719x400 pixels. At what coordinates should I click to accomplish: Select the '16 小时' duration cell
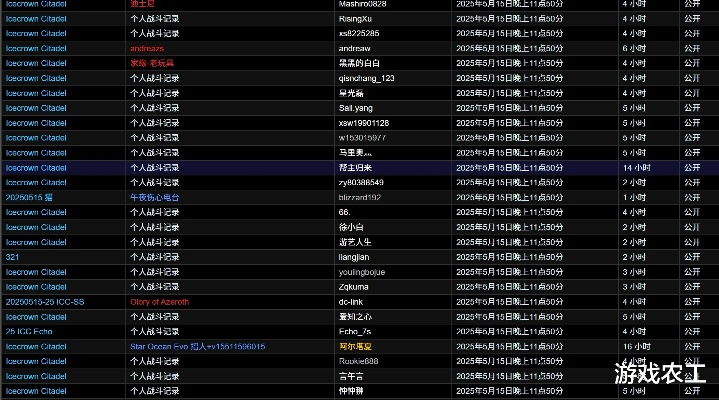click(x=636, y=346)
